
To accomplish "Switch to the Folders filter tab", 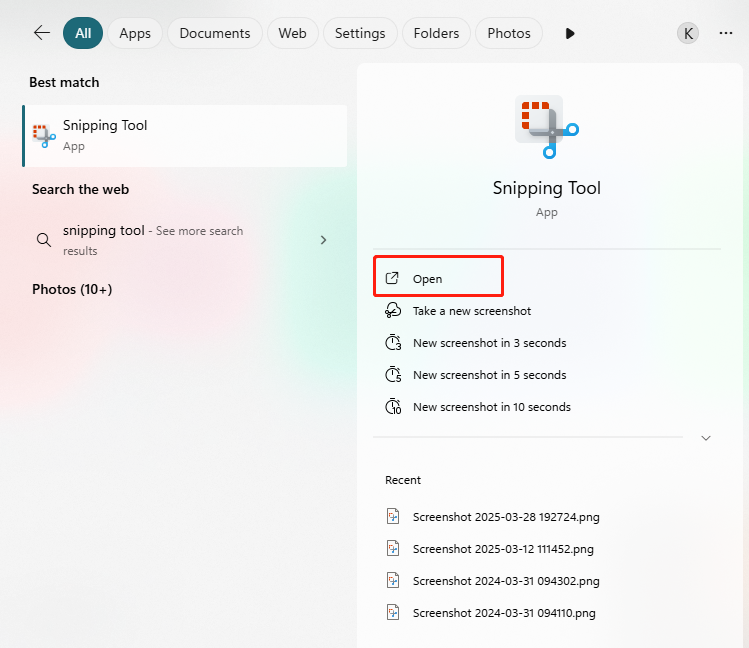I will (x=436, y=33).
